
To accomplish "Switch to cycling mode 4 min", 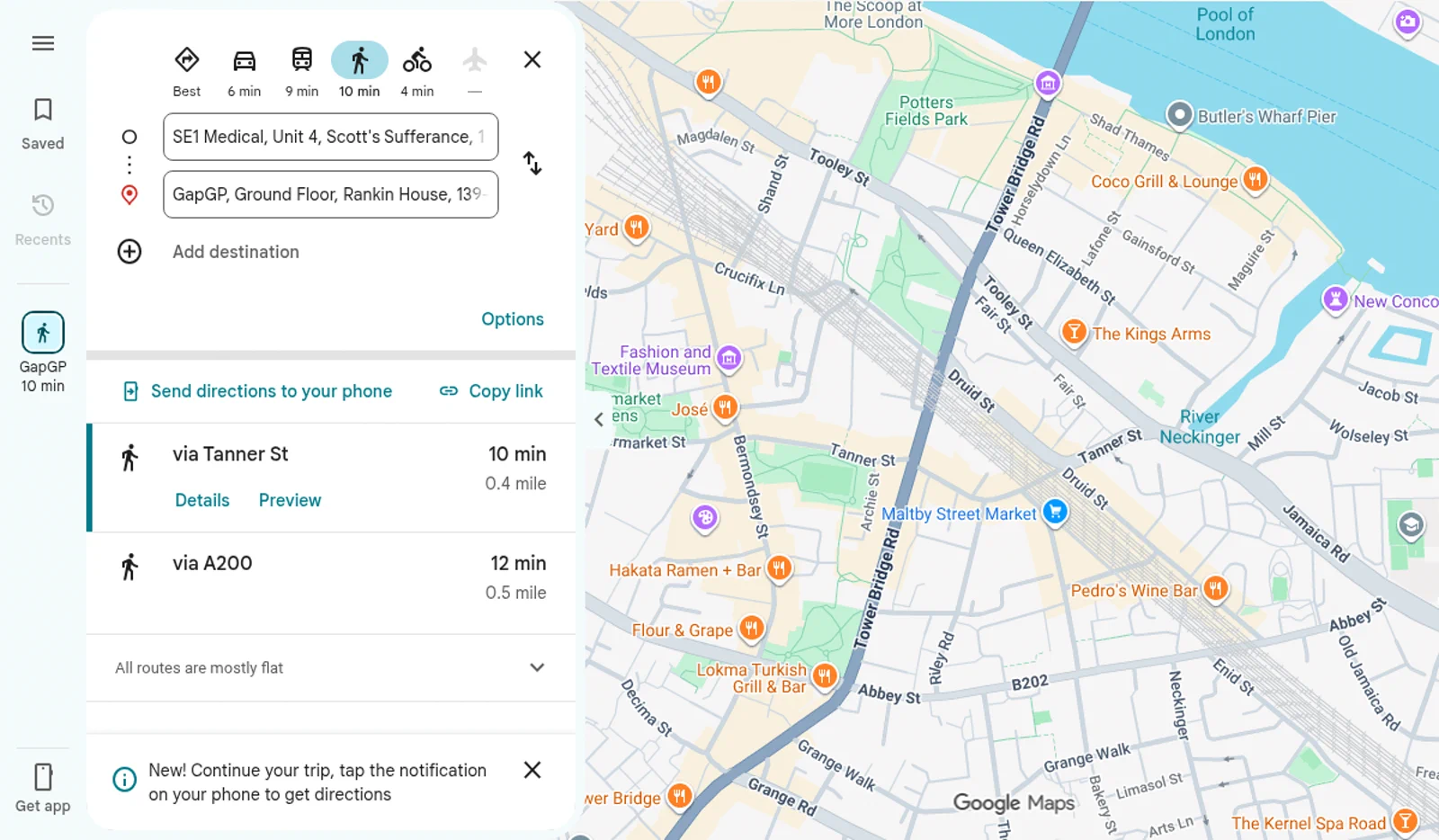I will click(416, 71).
